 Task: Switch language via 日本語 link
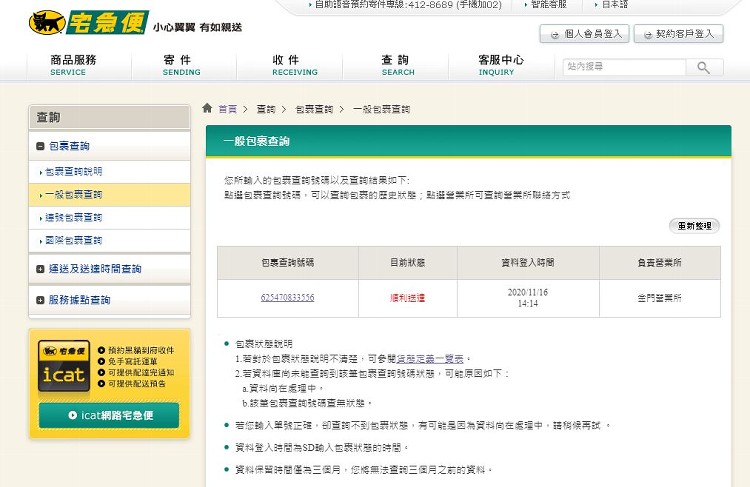tap(615, 4)
